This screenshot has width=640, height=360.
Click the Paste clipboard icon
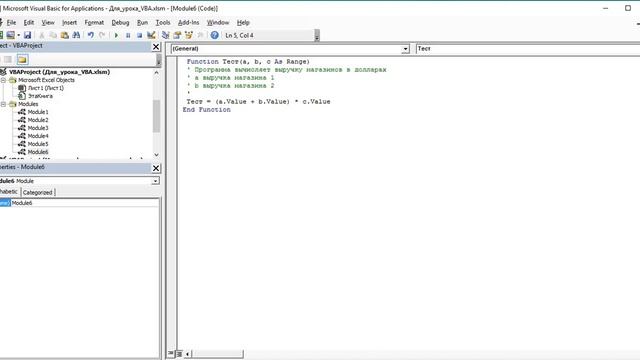(x=64, y=36)
